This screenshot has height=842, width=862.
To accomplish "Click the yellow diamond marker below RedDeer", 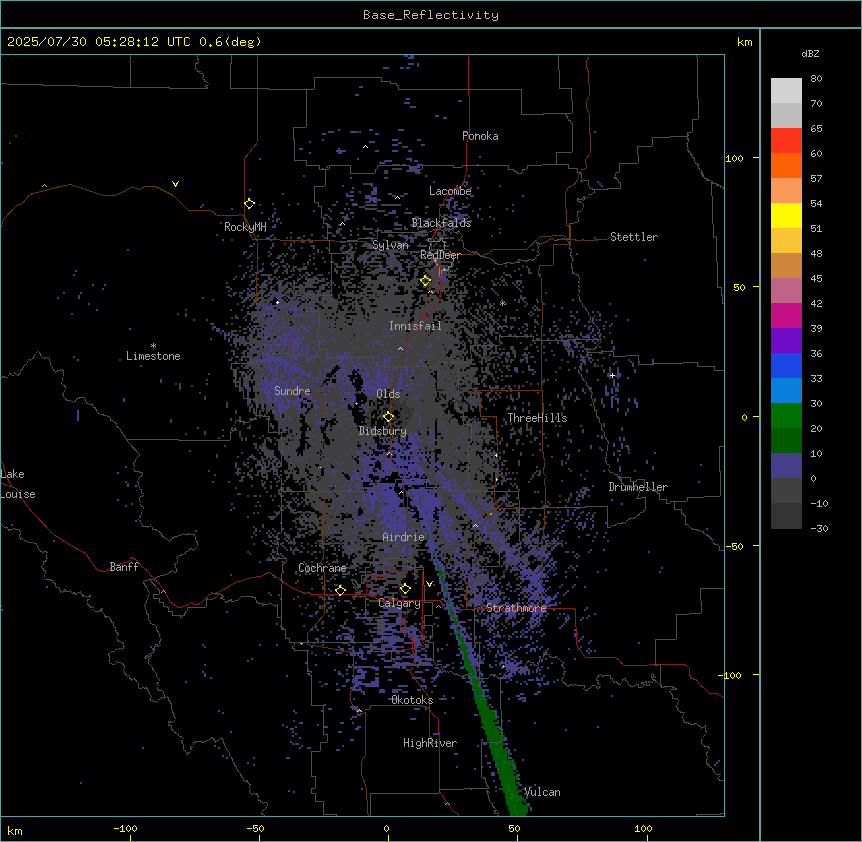I will tap(426, 281).
